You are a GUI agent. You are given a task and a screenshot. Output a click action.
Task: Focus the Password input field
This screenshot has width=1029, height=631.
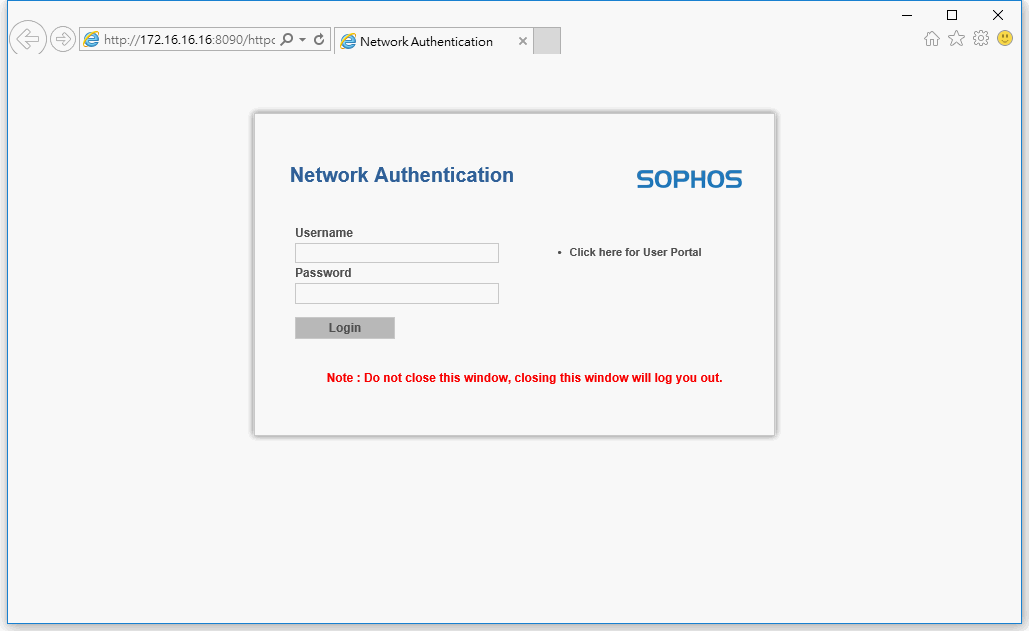pyautogui.click(x=397, y=293)
